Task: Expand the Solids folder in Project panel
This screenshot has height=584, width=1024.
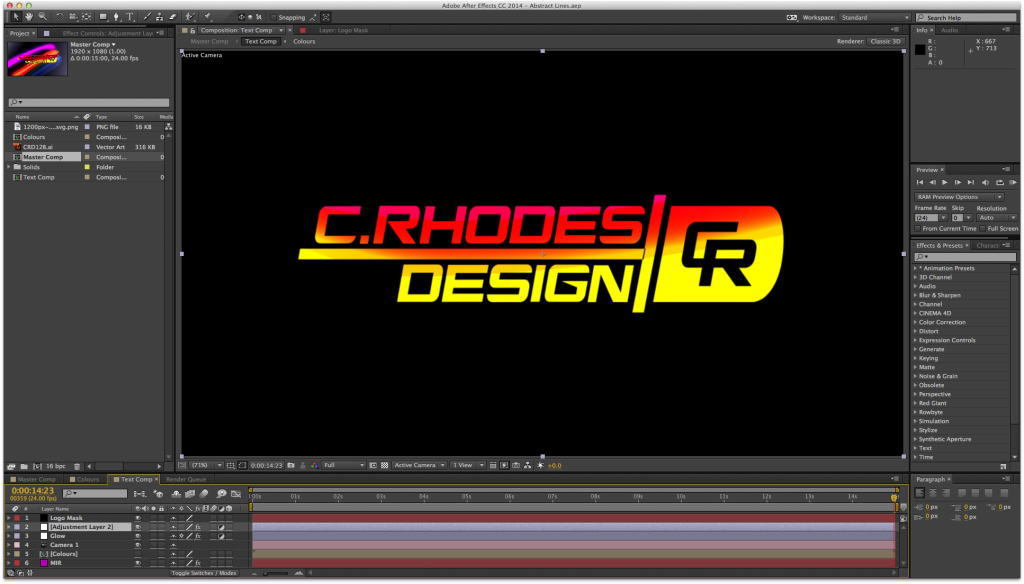Action: [x=9, y=167]
